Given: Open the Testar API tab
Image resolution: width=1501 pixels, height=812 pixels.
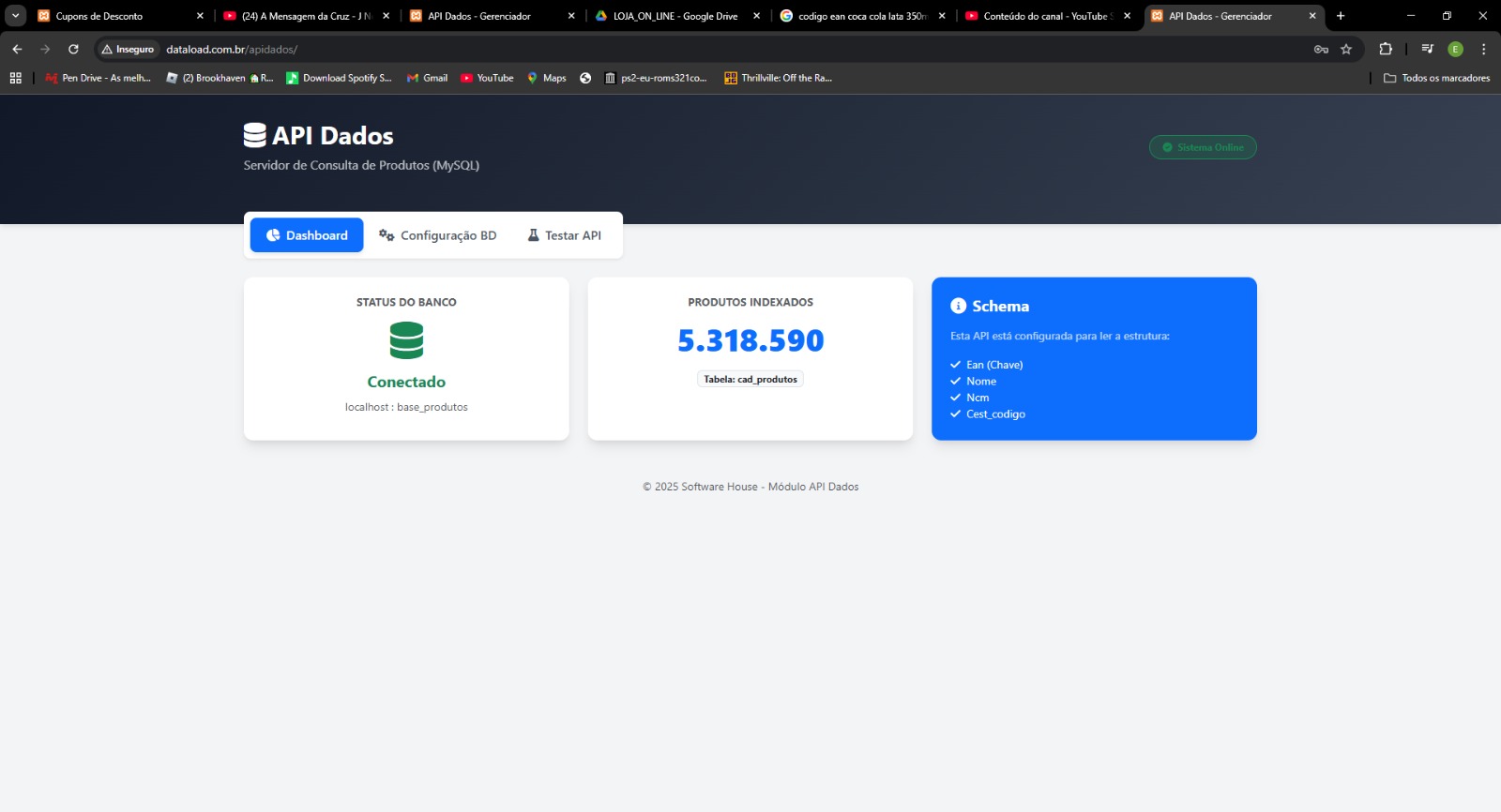Looking at the screenshot, I should (564, 235).
